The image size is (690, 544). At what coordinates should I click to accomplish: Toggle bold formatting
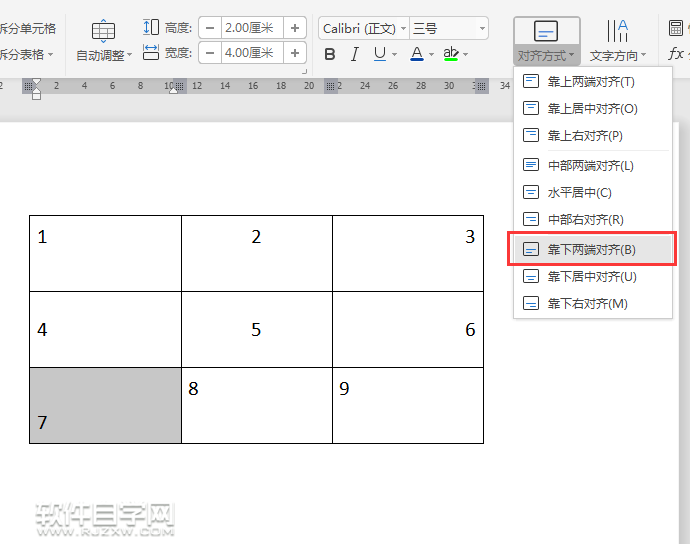click(330, 54)
